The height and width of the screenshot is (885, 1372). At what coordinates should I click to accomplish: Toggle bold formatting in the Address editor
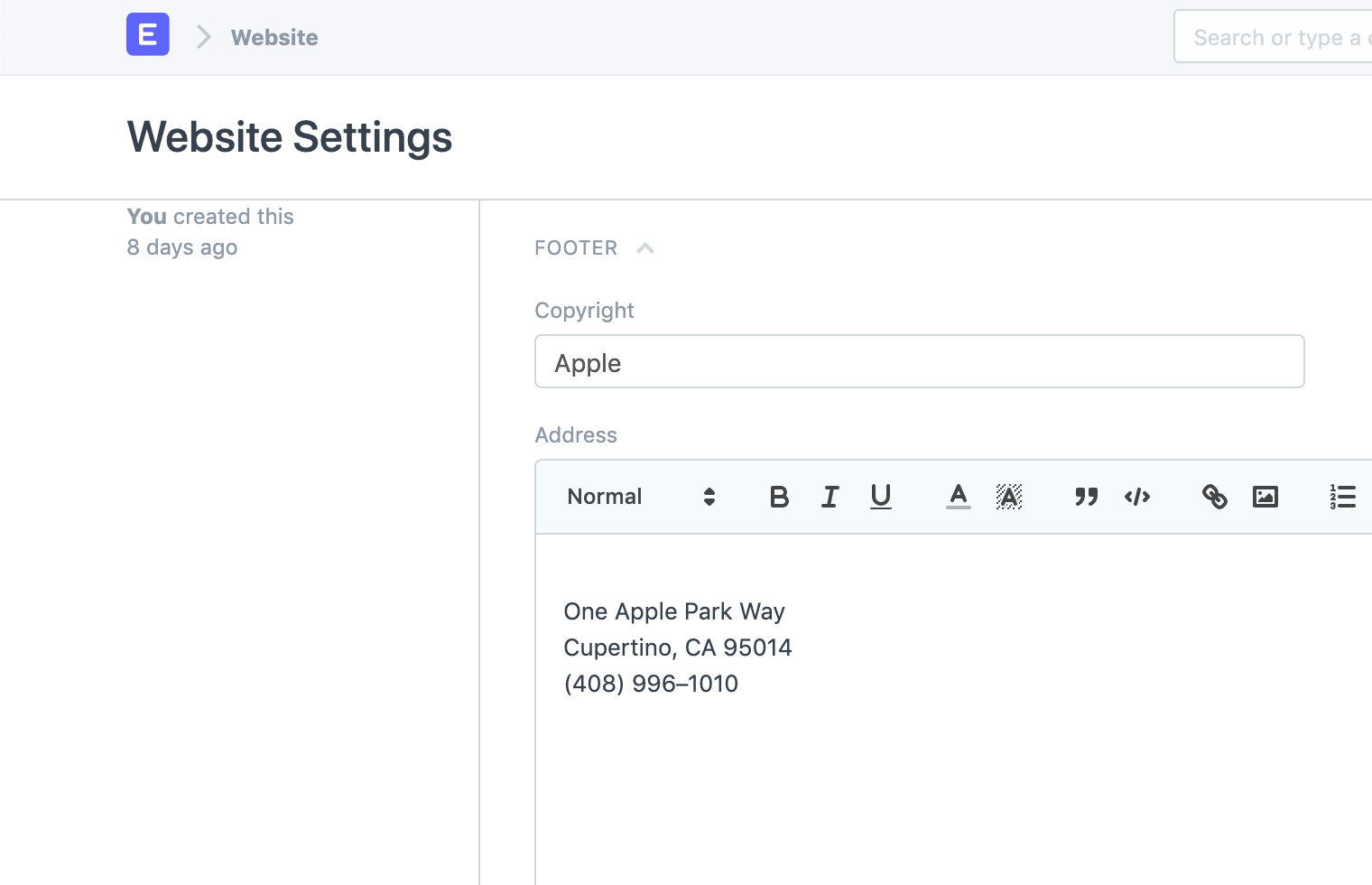pos(778,496)
